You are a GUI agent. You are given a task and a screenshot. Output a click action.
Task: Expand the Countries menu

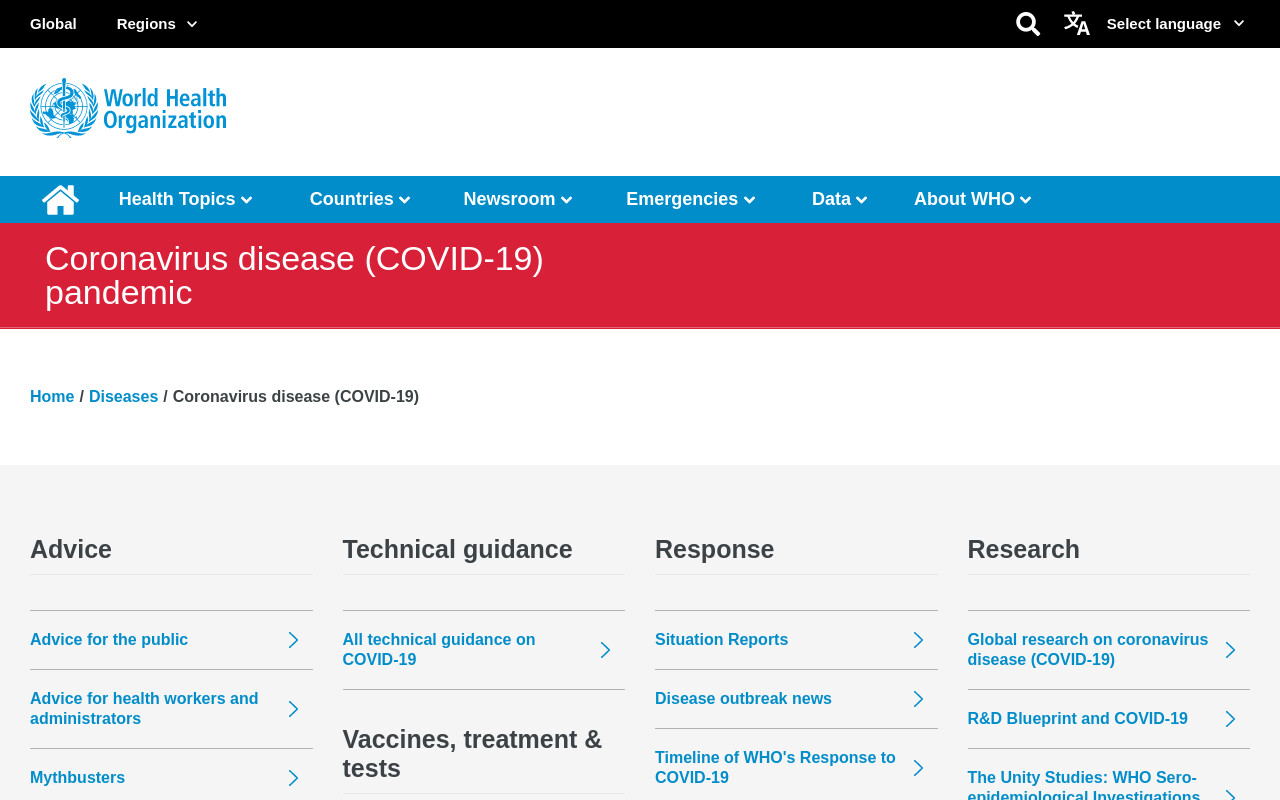pos(360,199)
